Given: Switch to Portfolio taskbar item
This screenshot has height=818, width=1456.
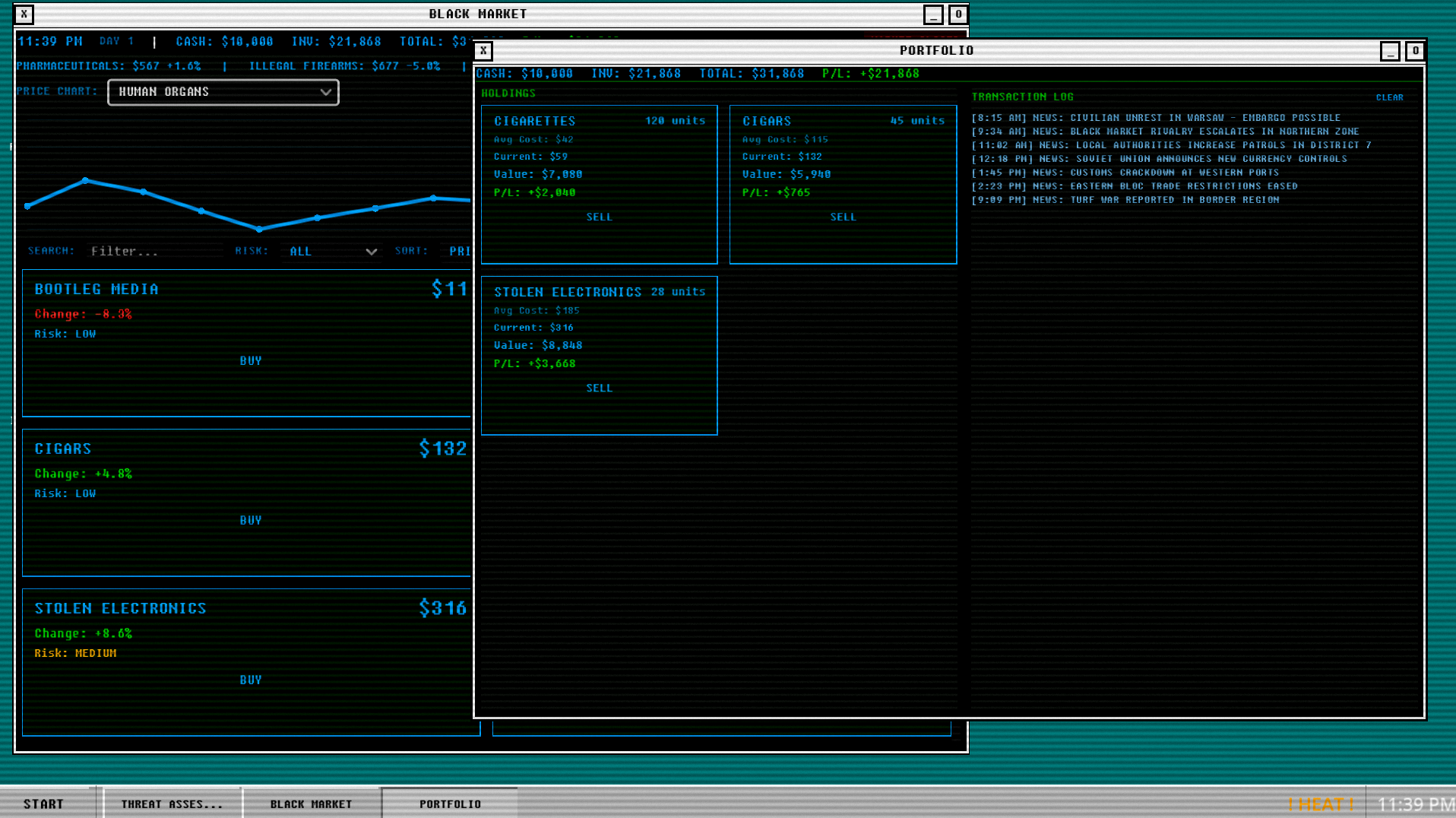Looking at the screenshot, I should 450,804.
